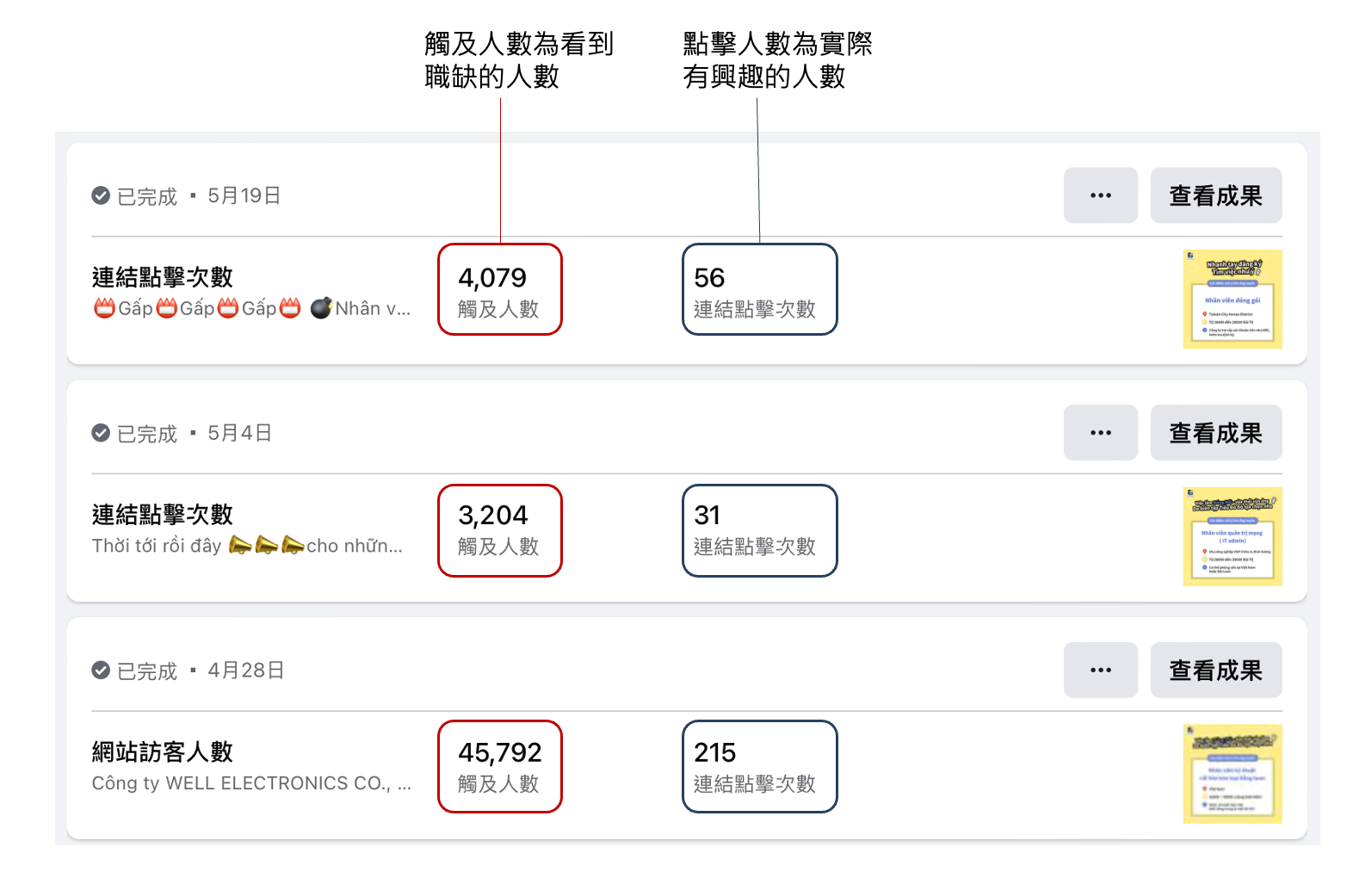
Task: Select the 45,792 觸及人數 metric box
Action: [x=499, y=766]
